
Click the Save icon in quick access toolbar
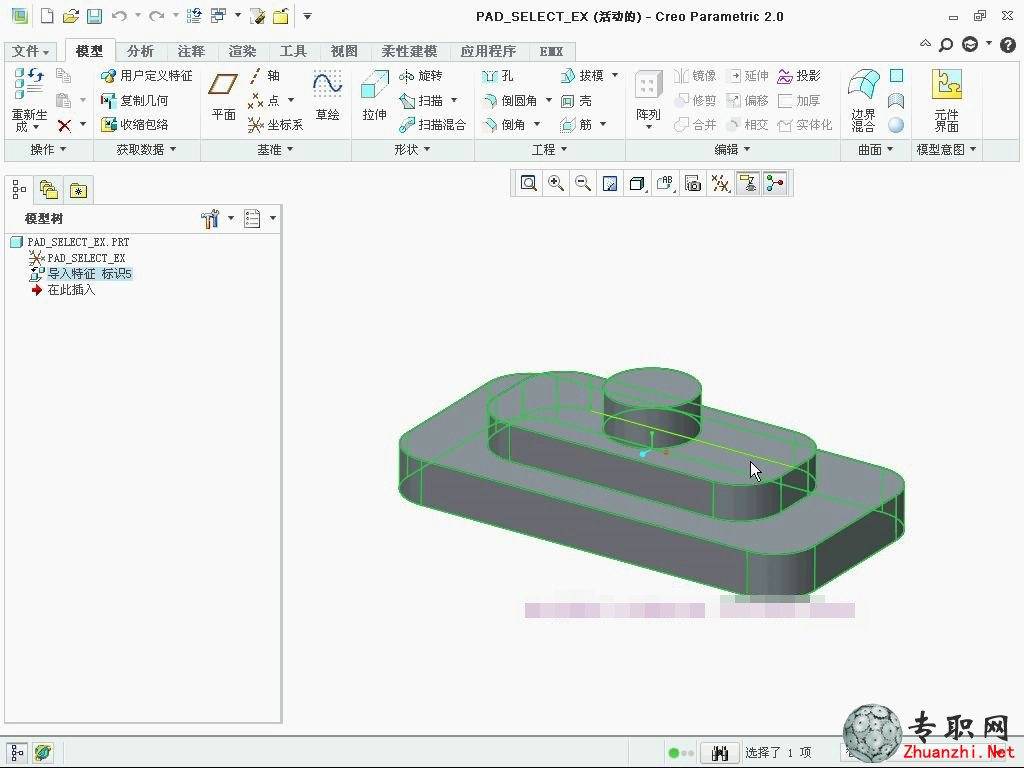click(95, 16)
